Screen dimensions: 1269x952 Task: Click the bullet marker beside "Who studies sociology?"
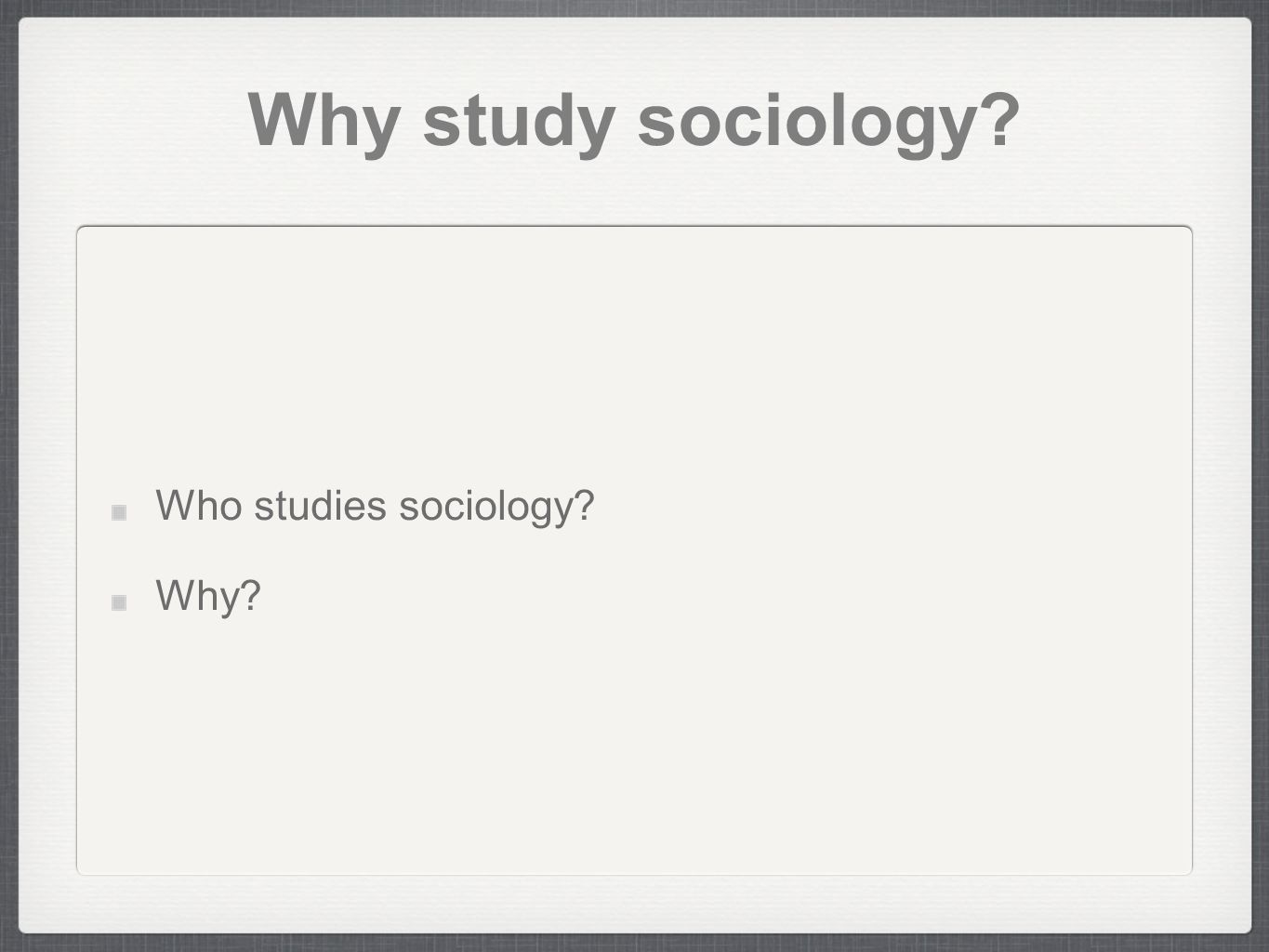tap(119, 513)
